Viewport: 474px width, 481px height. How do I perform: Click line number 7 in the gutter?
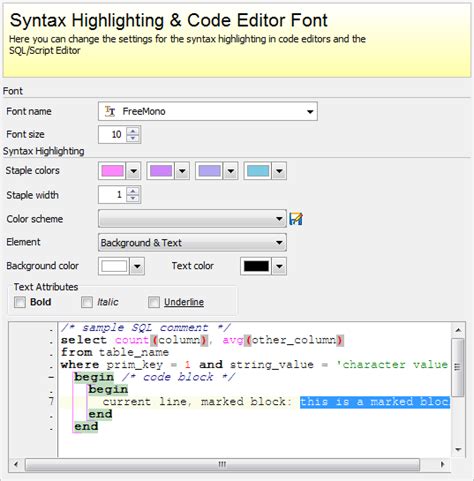coord(51,401)
